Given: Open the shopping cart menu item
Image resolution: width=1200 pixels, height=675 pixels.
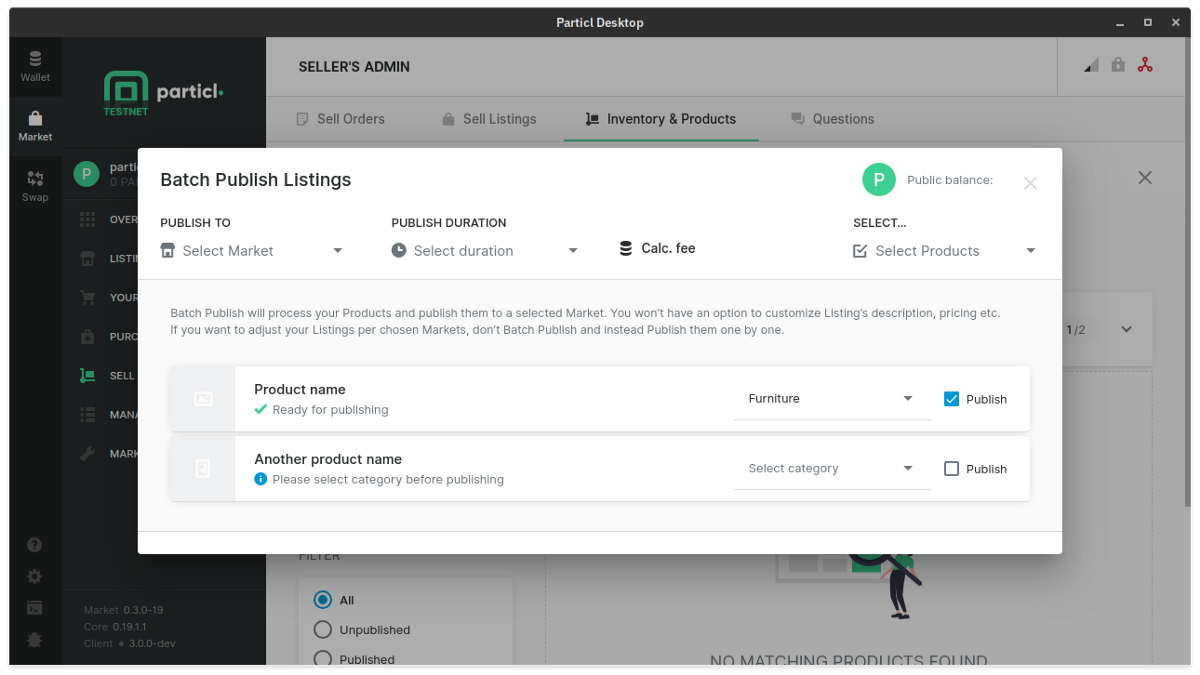Looking at the screenshot, I should coord(88,297).
